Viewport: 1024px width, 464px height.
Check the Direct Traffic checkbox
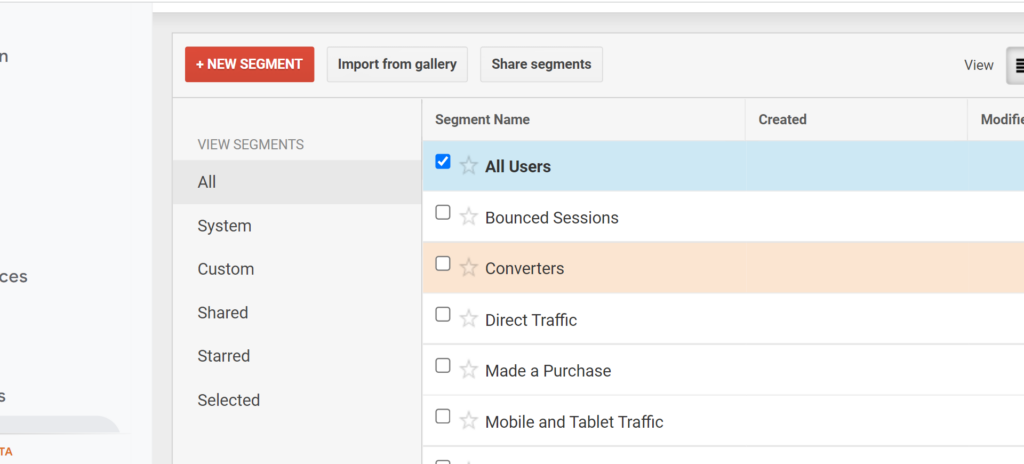tap(443, 314)
